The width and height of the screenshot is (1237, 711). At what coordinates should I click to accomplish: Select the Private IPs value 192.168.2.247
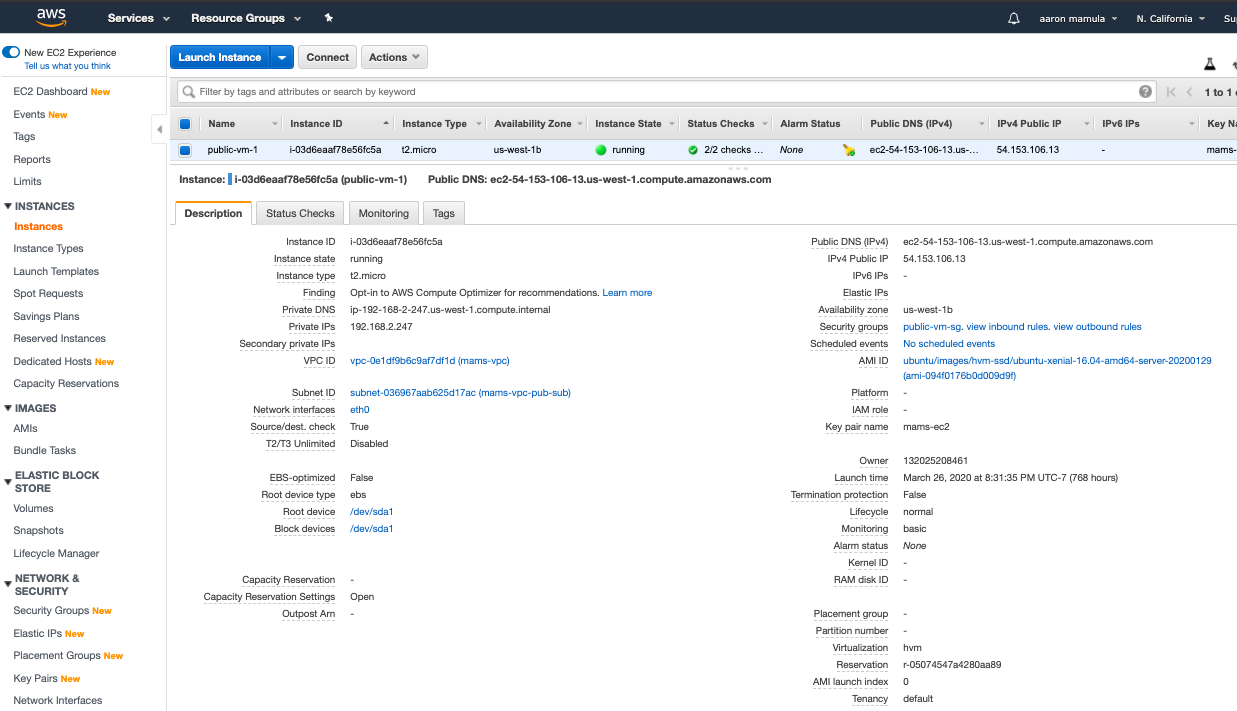[381, 327]
